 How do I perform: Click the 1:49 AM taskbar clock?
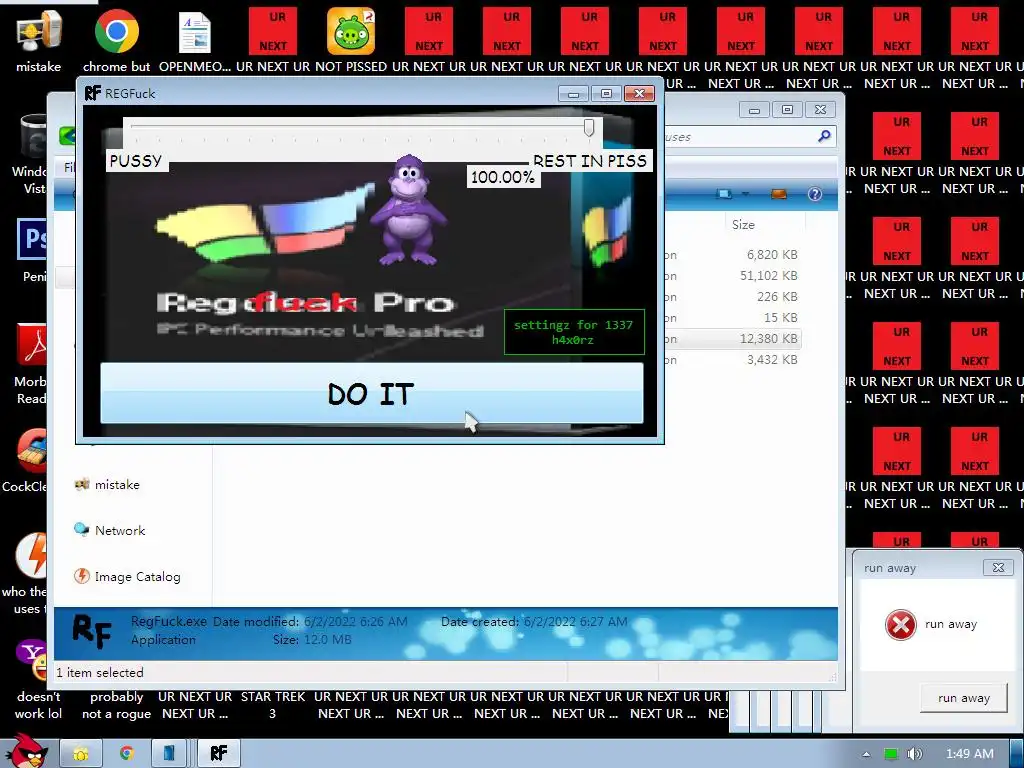[970, 754]
